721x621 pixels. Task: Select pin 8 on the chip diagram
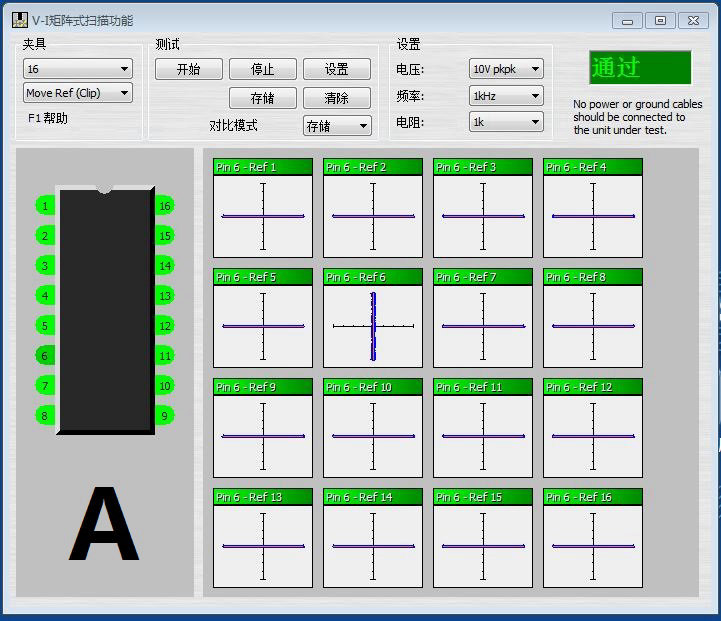click(45, 416)
